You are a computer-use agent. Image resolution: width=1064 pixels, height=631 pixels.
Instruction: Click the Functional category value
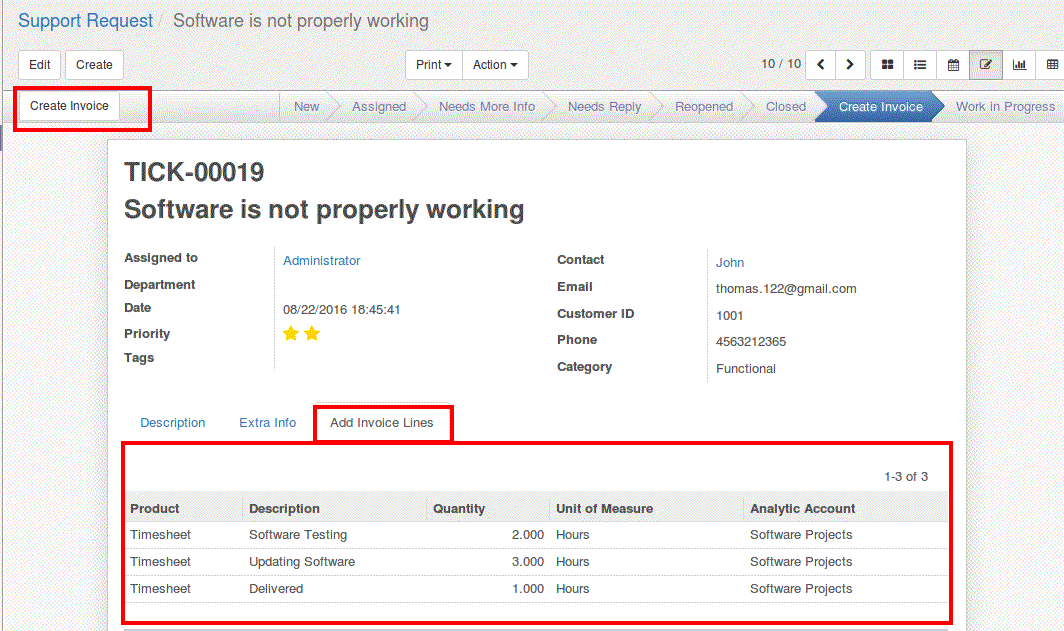pos(746,368)
